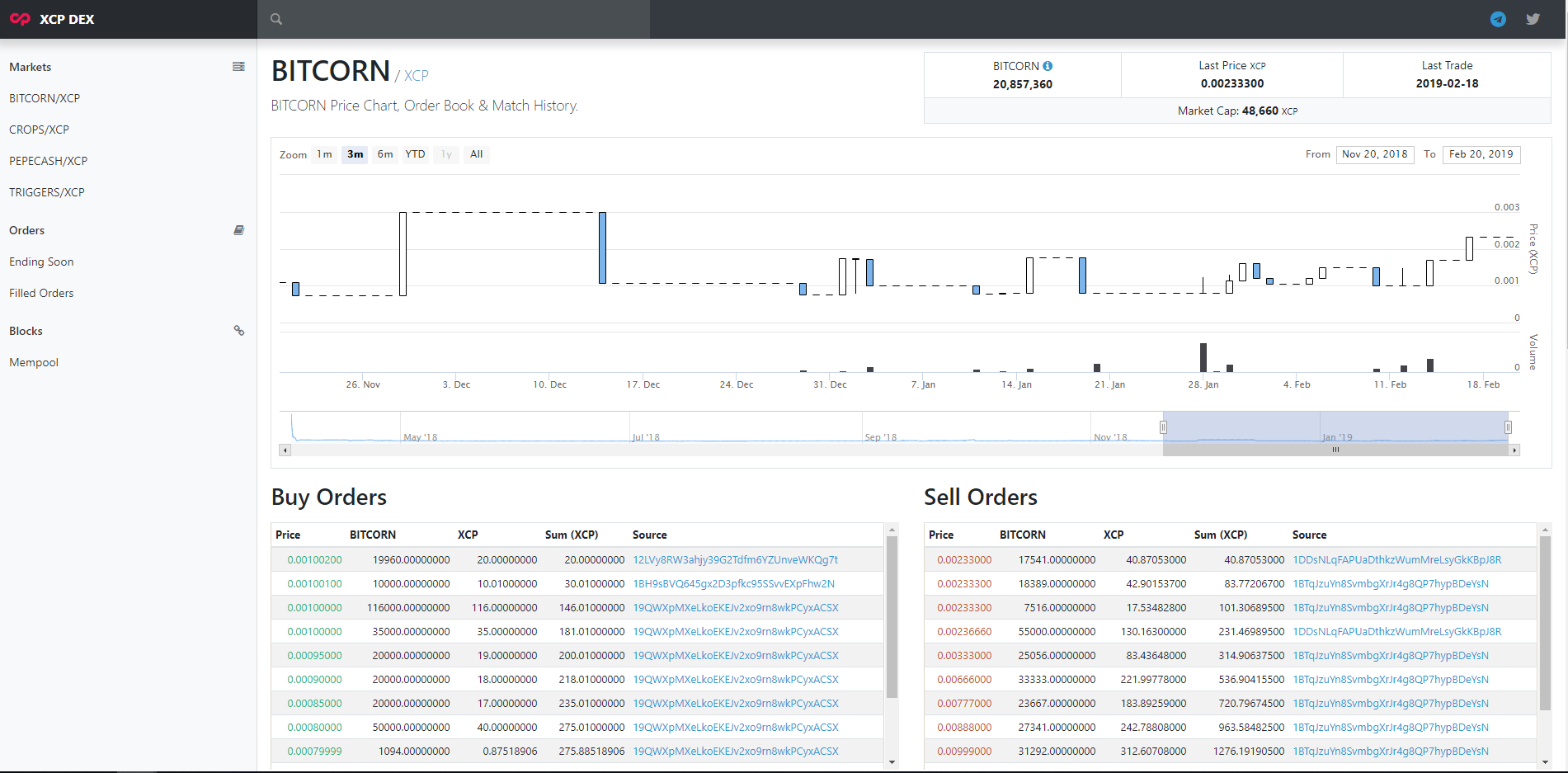Open source address of 0.00236660 sell order
The height and width of the screenshot is (773, 1568).
pos(1397,631)
